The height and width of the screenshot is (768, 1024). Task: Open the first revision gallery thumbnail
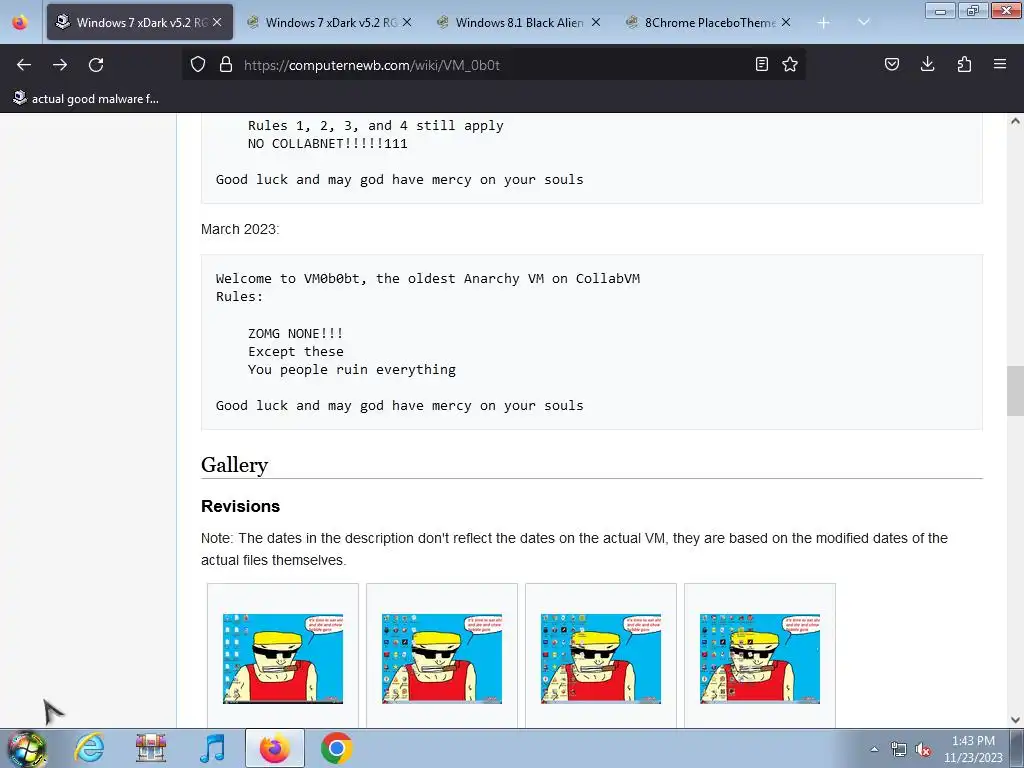pos(283,658)
